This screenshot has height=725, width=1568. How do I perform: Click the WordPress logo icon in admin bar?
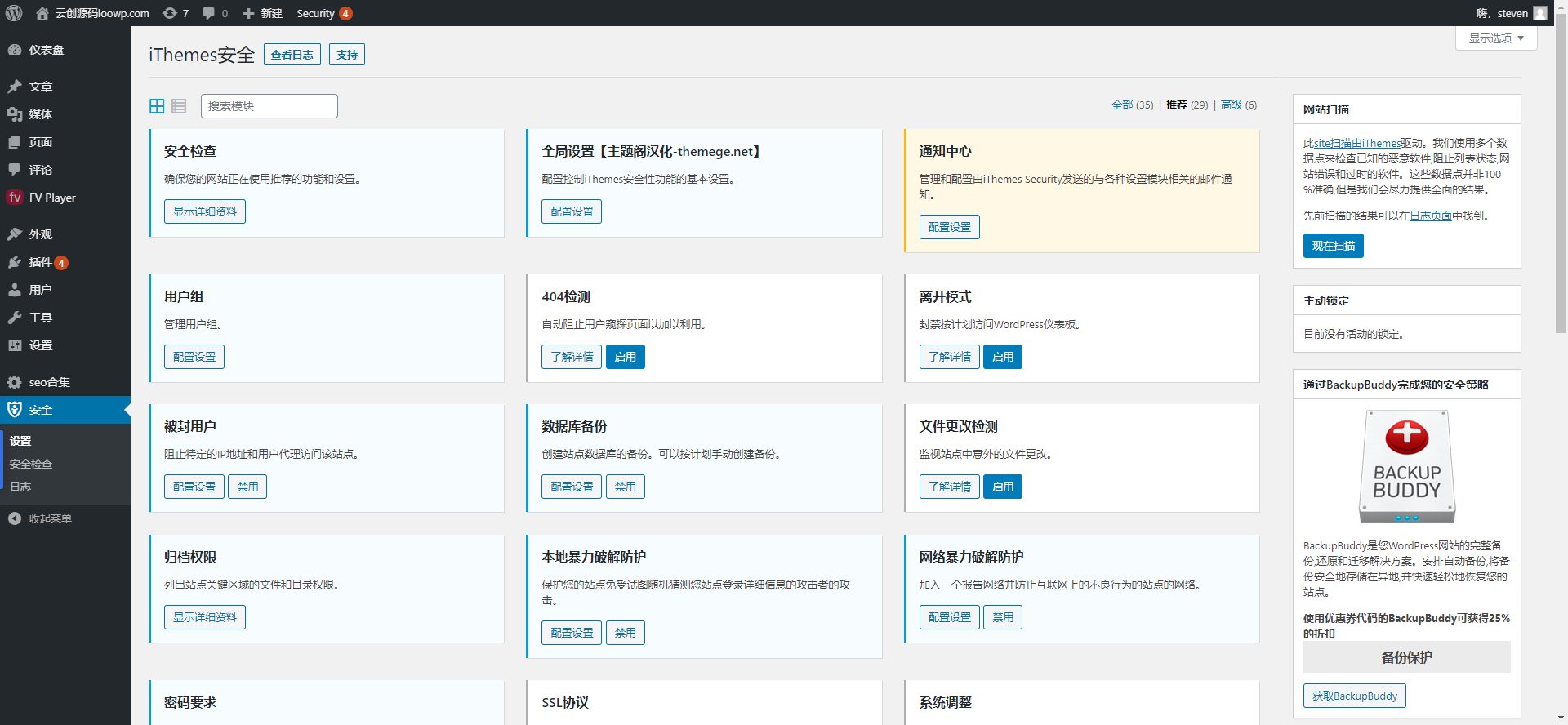coord(14,13)
